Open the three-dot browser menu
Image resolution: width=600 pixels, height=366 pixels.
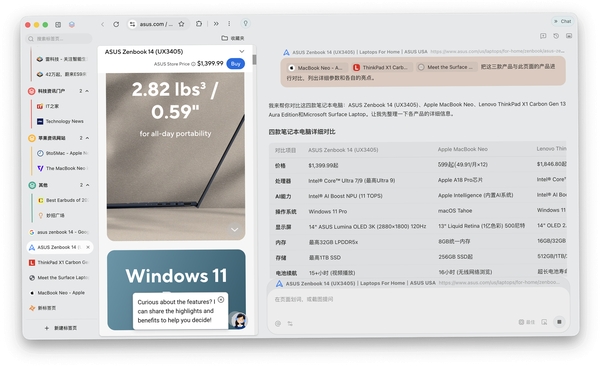pos(229,24)
